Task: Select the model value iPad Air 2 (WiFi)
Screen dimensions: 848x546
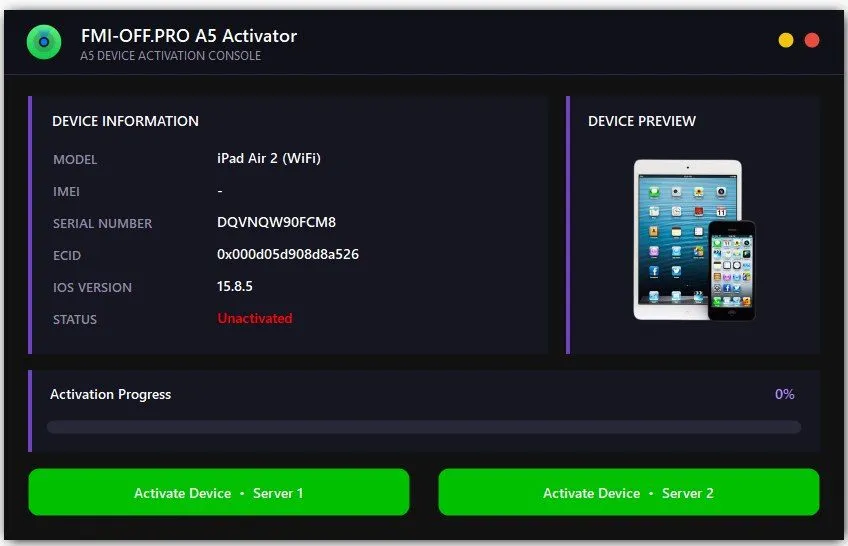Action: (269, 158)
